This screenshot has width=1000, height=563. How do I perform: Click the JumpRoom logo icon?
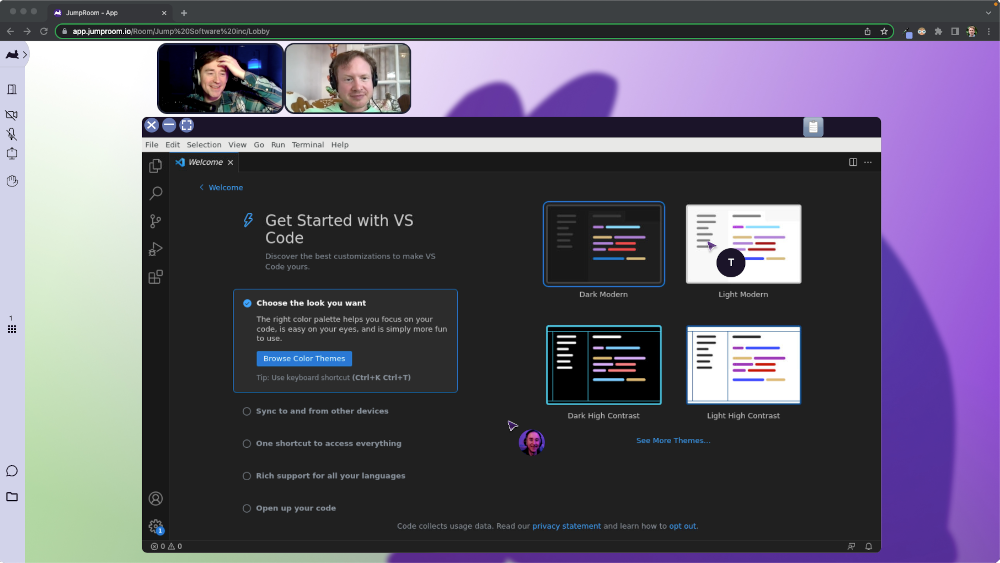click(x=12, y=55)
